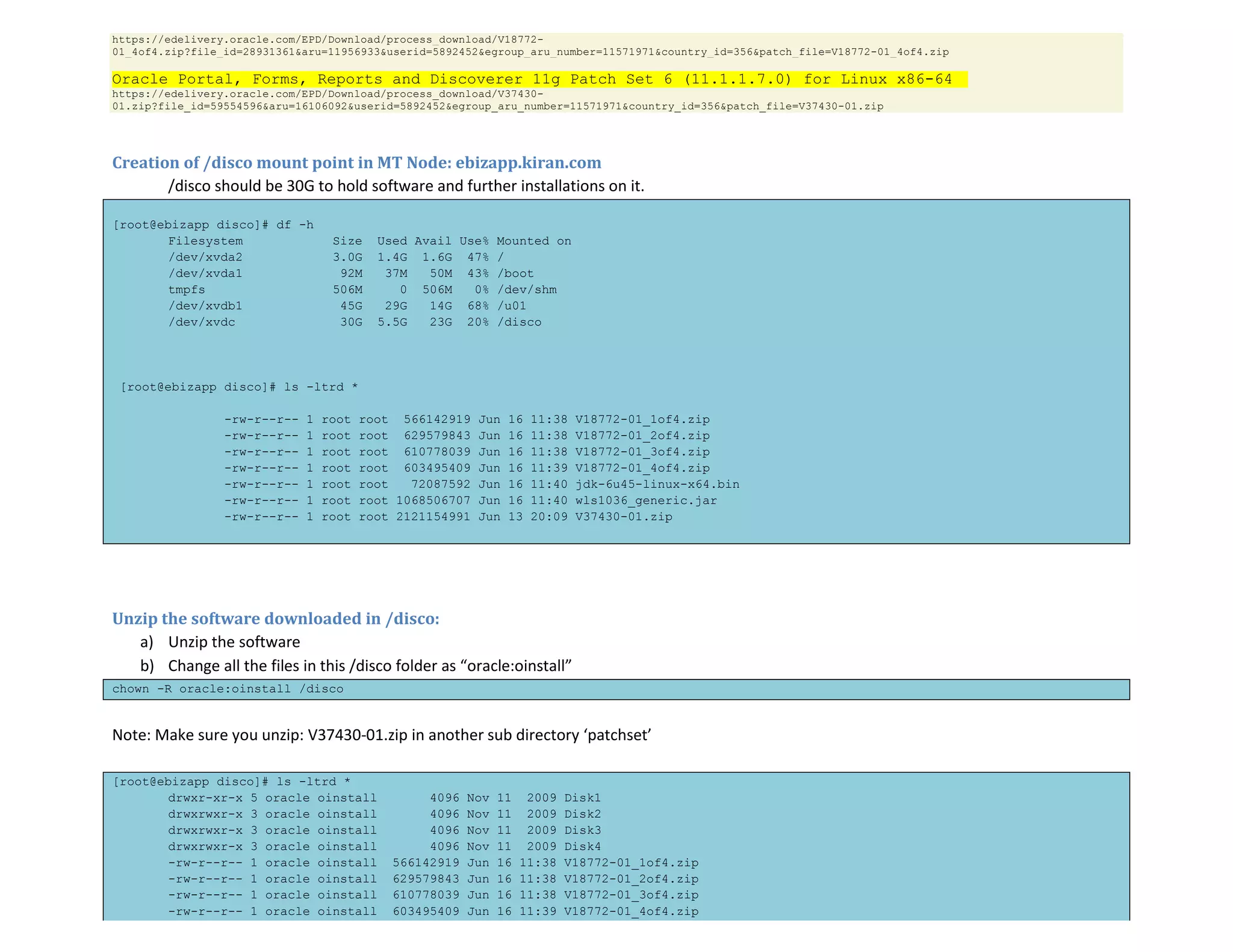This screenshot has width=1233, height=952.
Task: Click the tmpfs /dev/shm row
Action: (362, 290)
